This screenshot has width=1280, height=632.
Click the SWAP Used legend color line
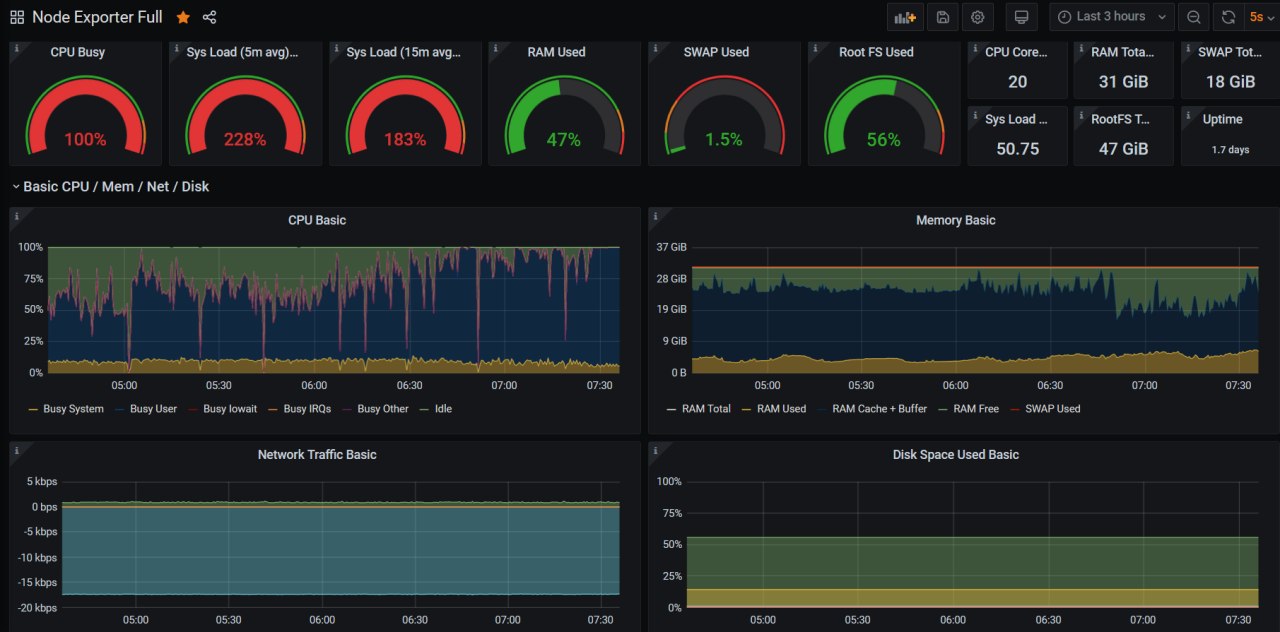pyautogui.click(x=1015, y=409)
